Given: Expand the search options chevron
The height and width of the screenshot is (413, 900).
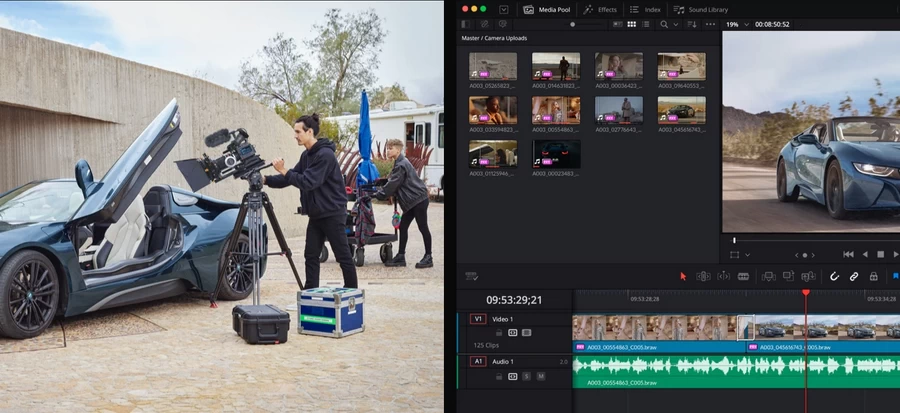Looking at the screenshot, I should pyautogui.click(x=676, y=24).
